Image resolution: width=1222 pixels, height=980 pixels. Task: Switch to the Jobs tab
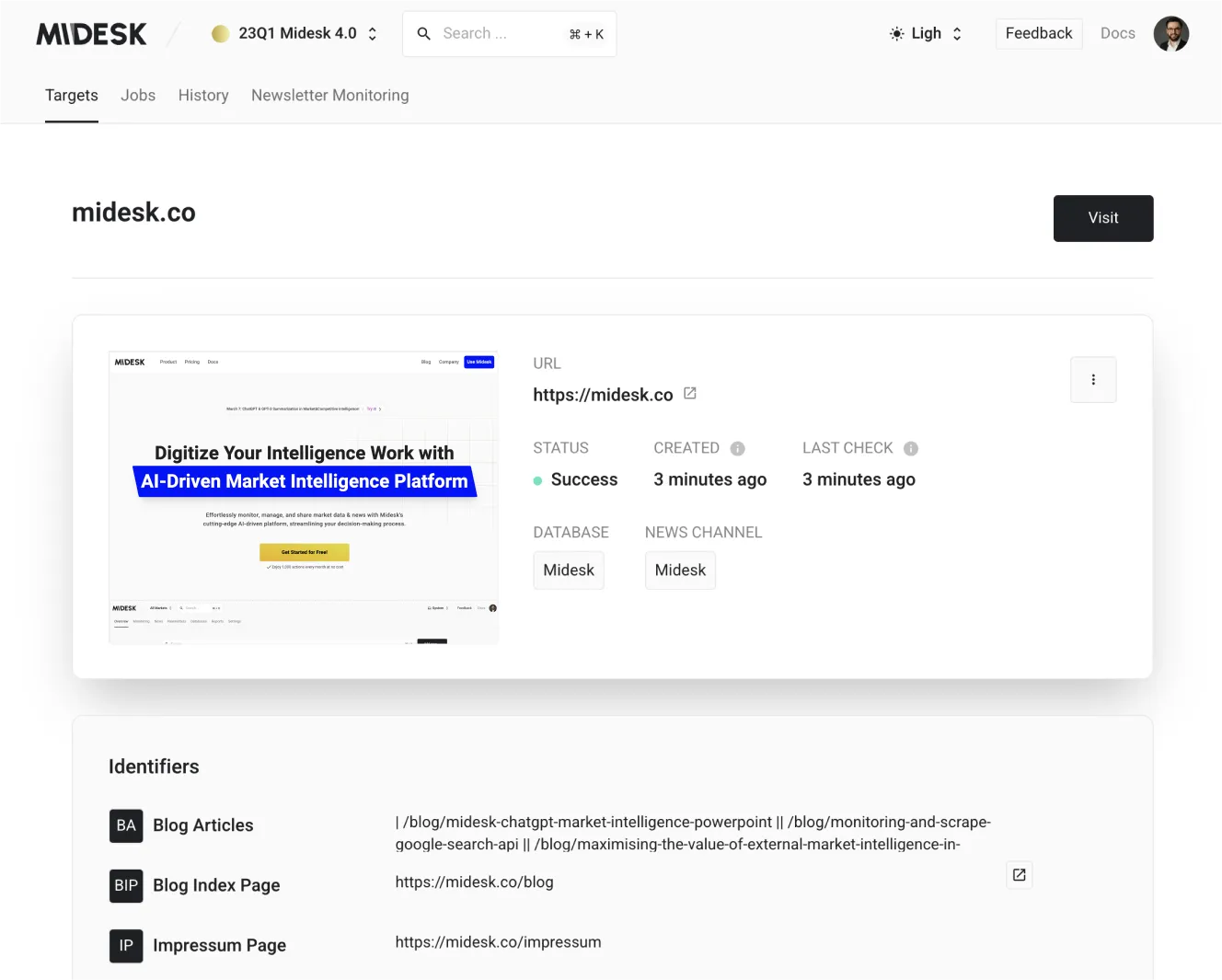(138, 95)
